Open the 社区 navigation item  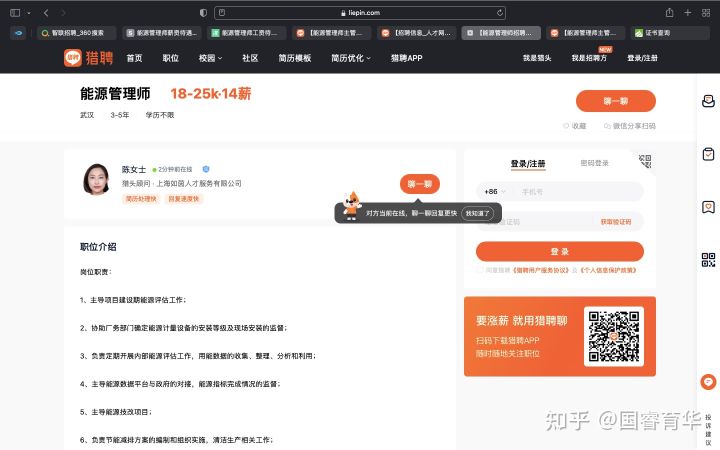(x=250, y=58)
